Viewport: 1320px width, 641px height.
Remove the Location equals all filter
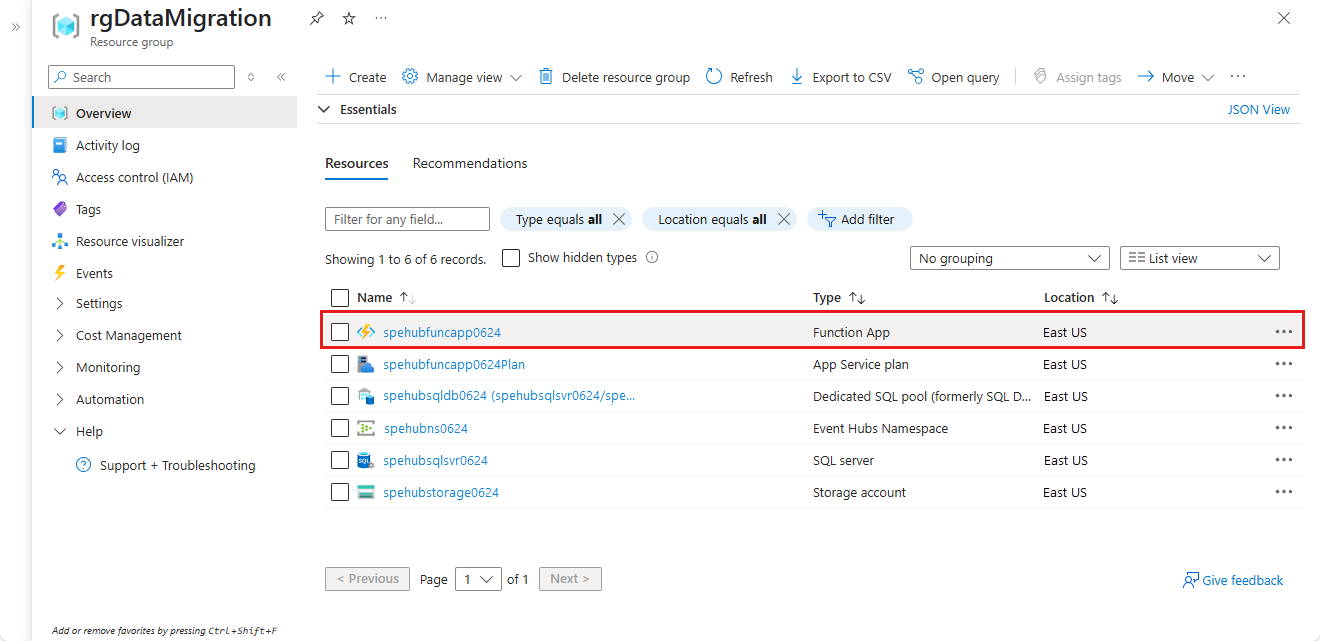[x=784, y=219]
